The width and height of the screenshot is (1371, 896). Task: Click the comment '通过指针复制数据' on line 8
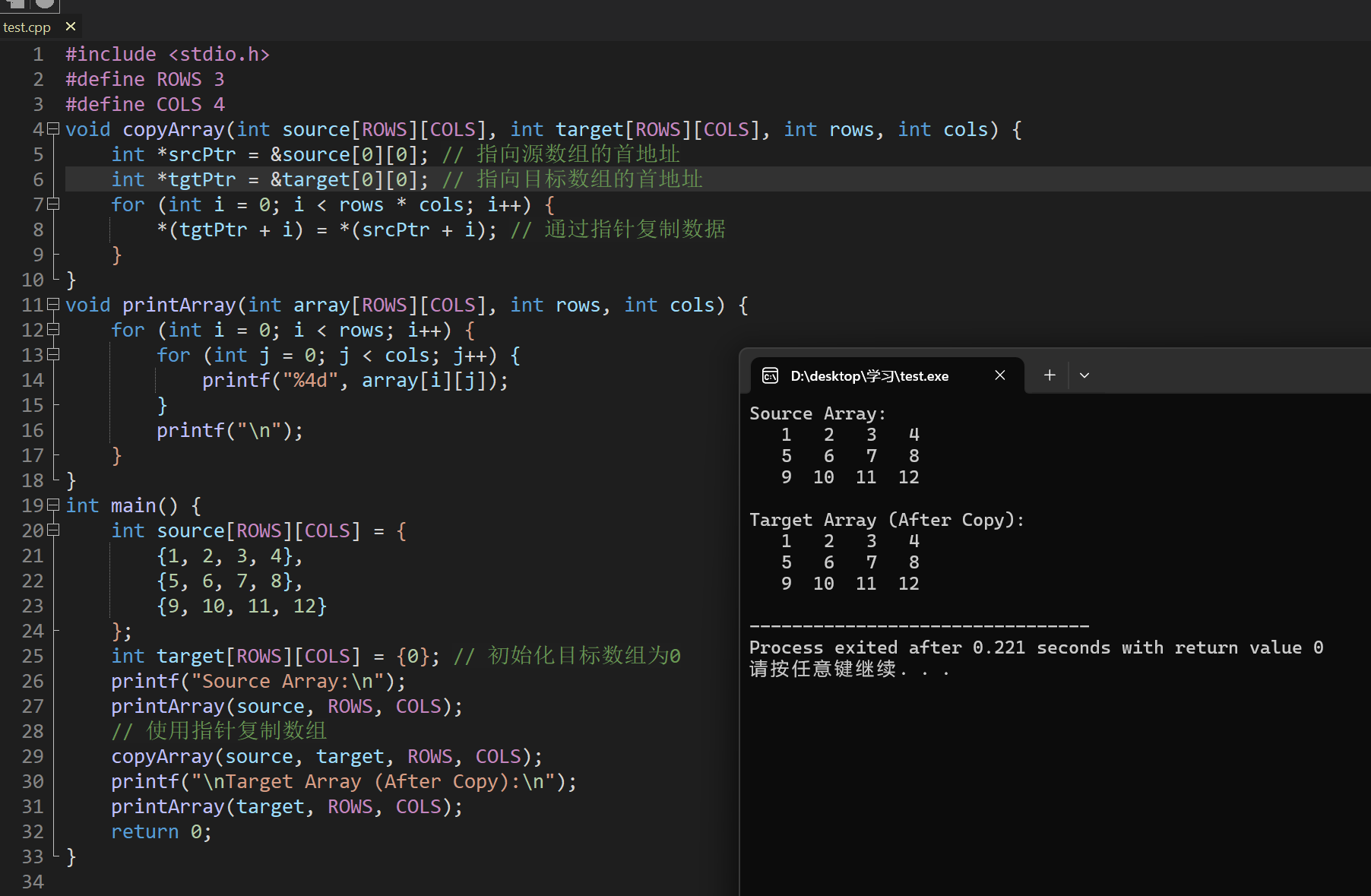[x=635, y=230]
